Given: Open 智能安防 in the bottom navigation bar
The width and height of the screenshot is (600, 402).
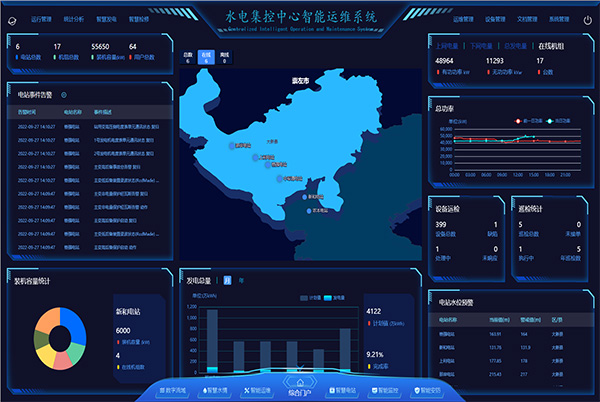Looking at the screenshot, I should pyautogui.click(x=428, y=390).
